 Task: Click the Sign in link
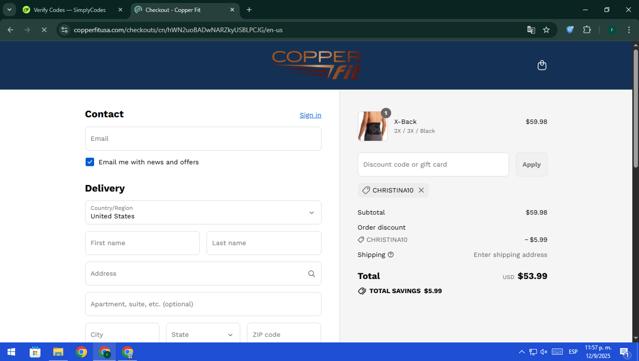310,115
